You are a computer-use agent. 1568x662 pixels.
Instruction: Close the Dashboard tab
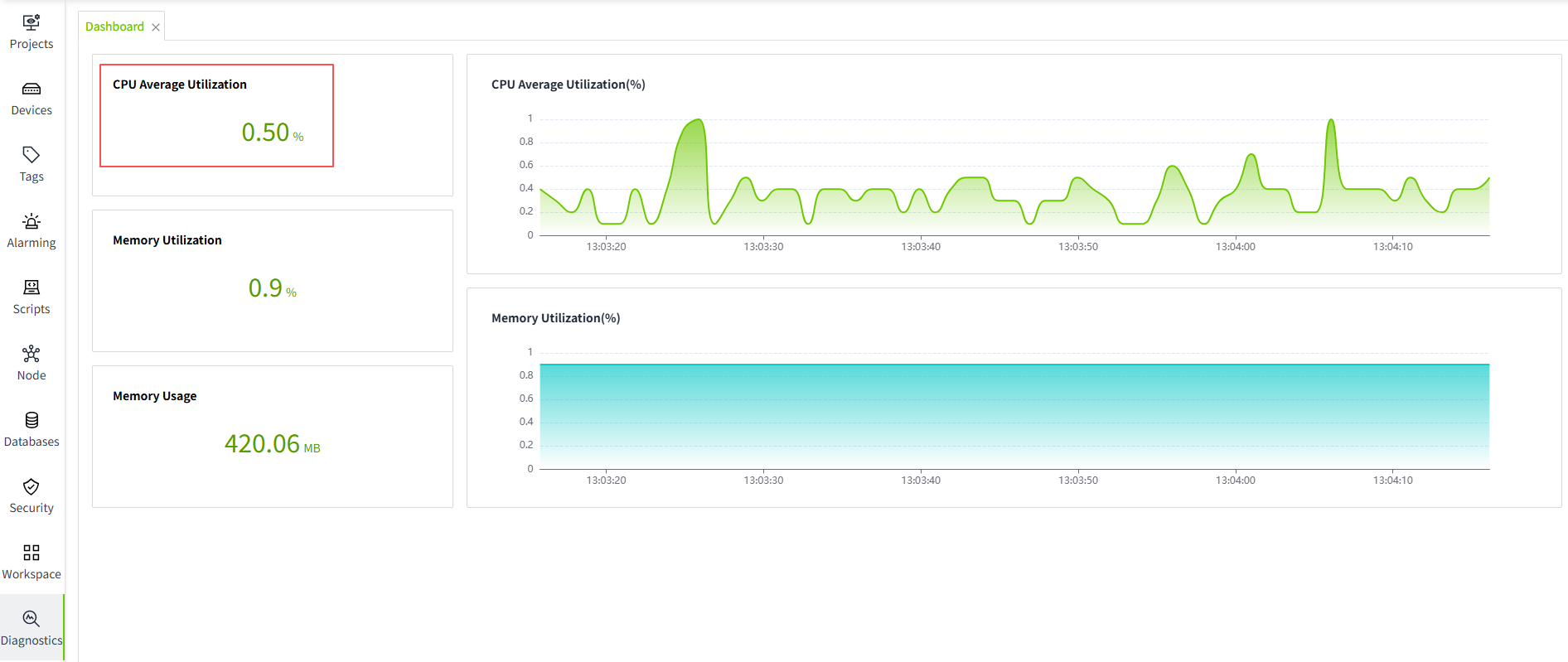click(x=156, y=27)
